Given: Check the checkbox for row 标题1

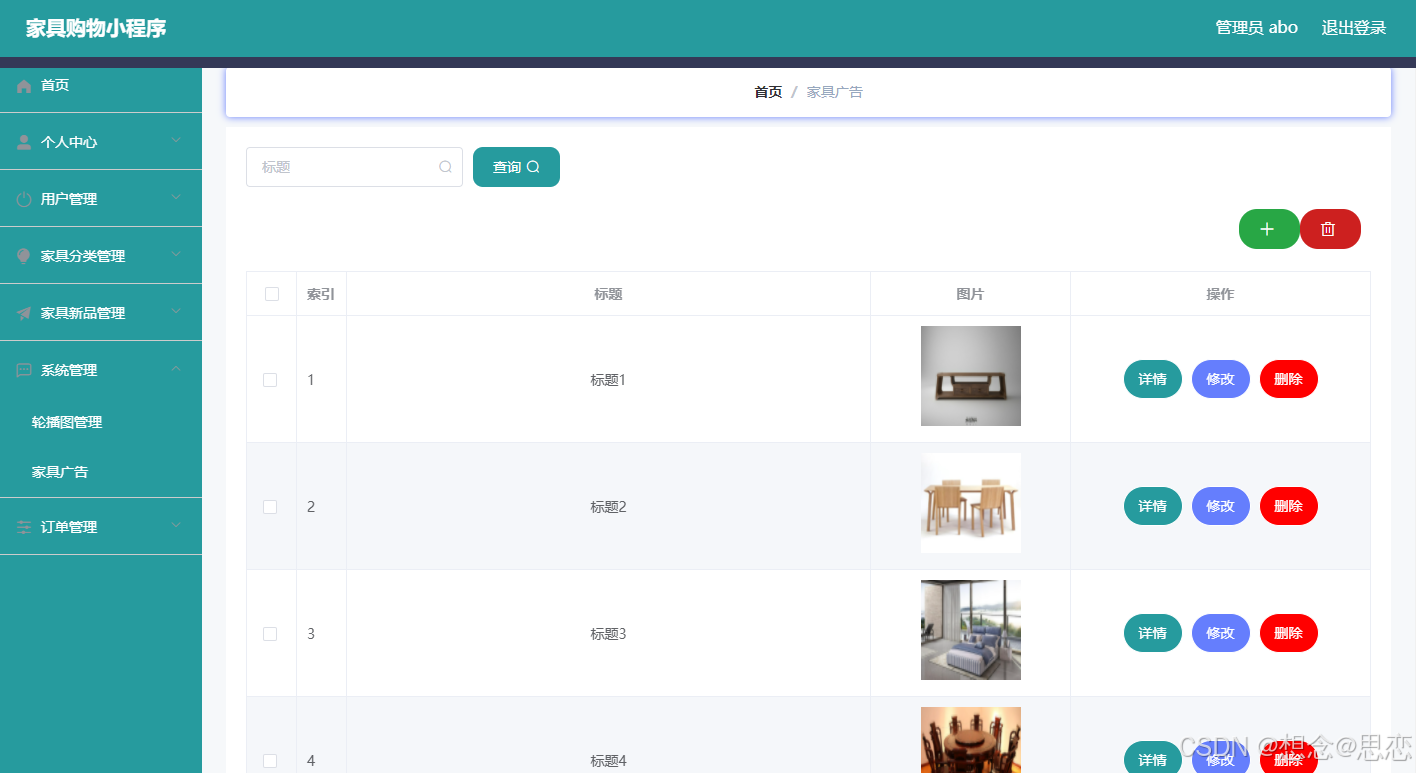Looking at the screenshot, I should [x=270, y=380].
